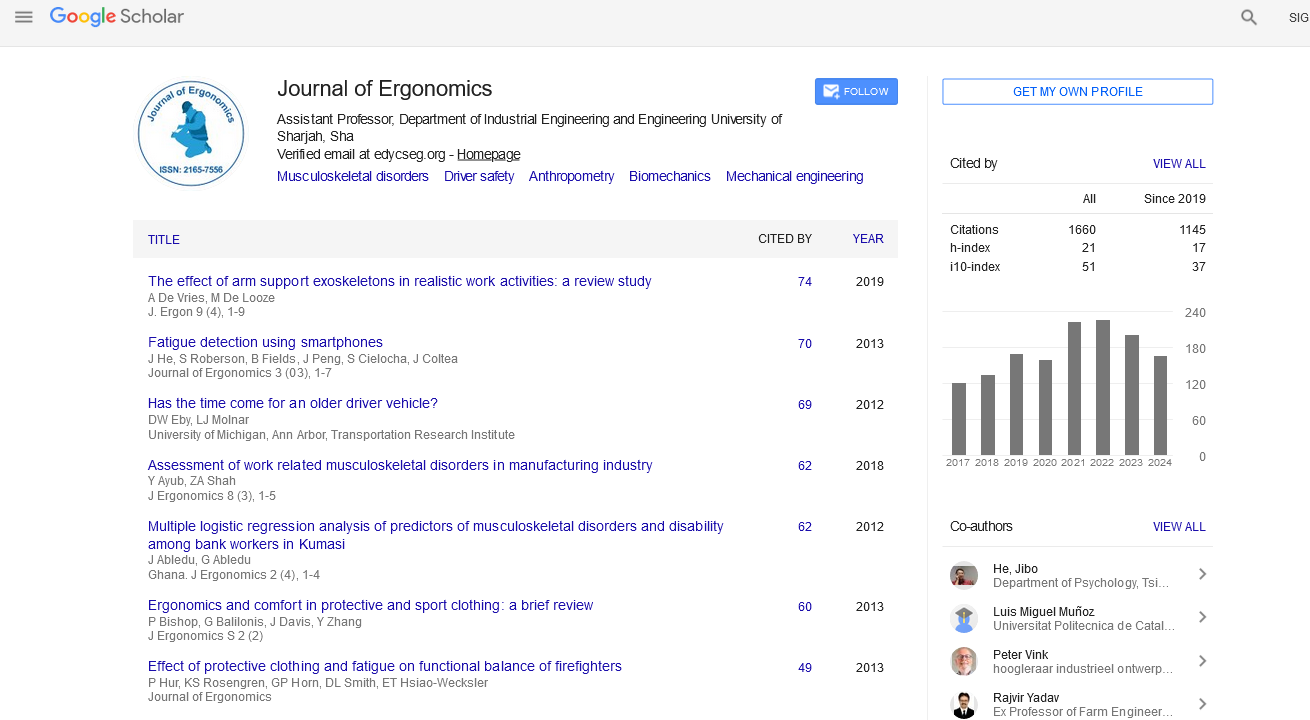Open Fatigue detection using smartphones article
The width and height of the screenshot is (1310, 720).
(x=265, y=342)
